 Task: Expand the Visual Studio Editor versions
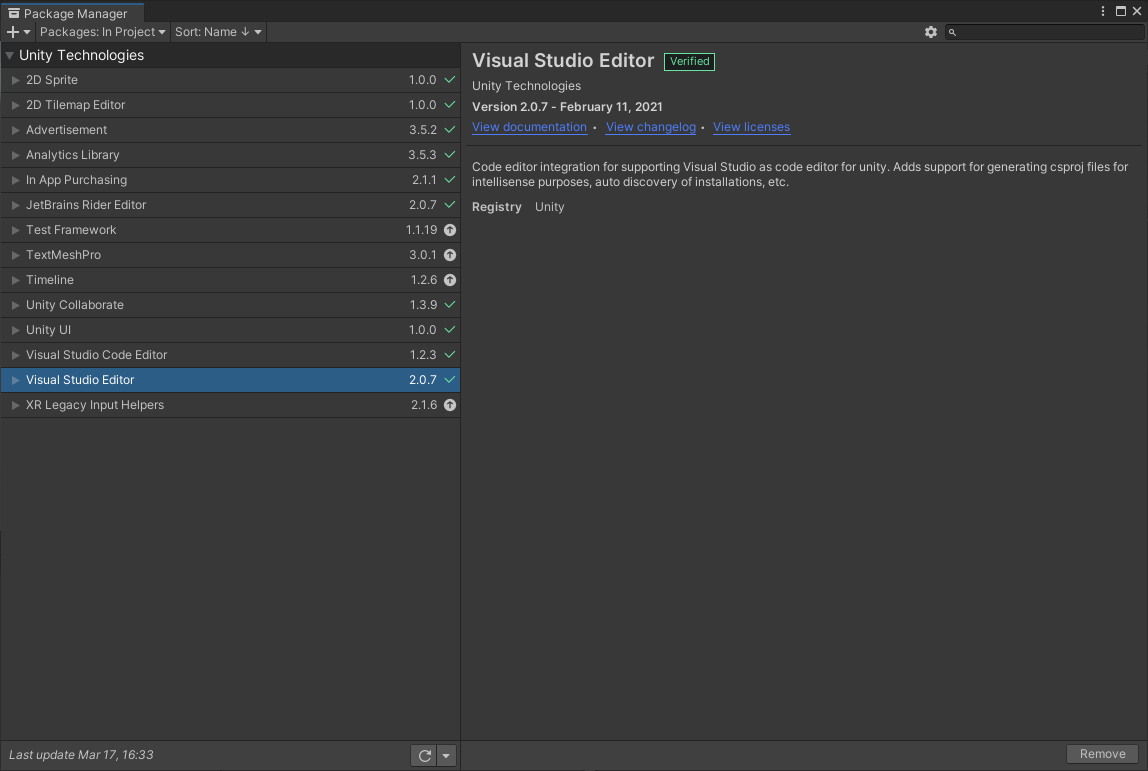[15, 380]
